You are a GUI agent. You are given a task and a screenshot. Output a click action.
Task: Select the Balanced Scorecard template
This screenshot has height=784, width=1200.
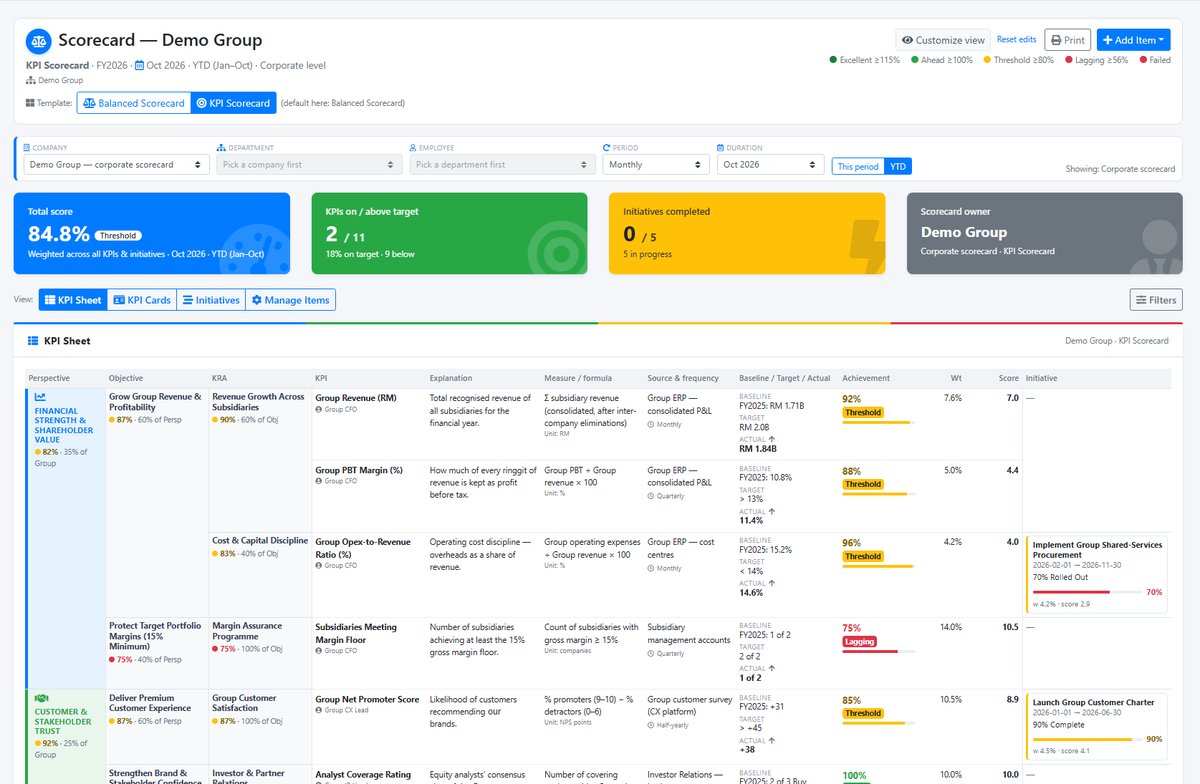pos(133,103)
